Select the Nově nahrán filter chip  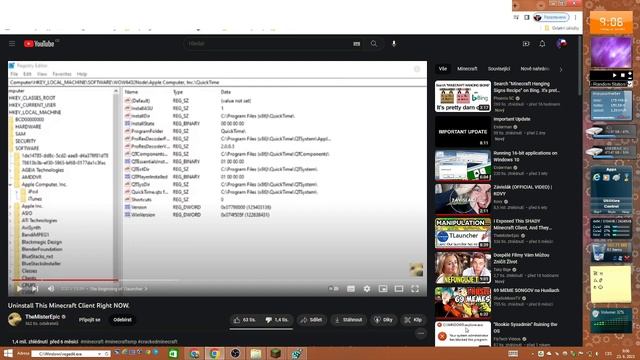tap(535, 69)
